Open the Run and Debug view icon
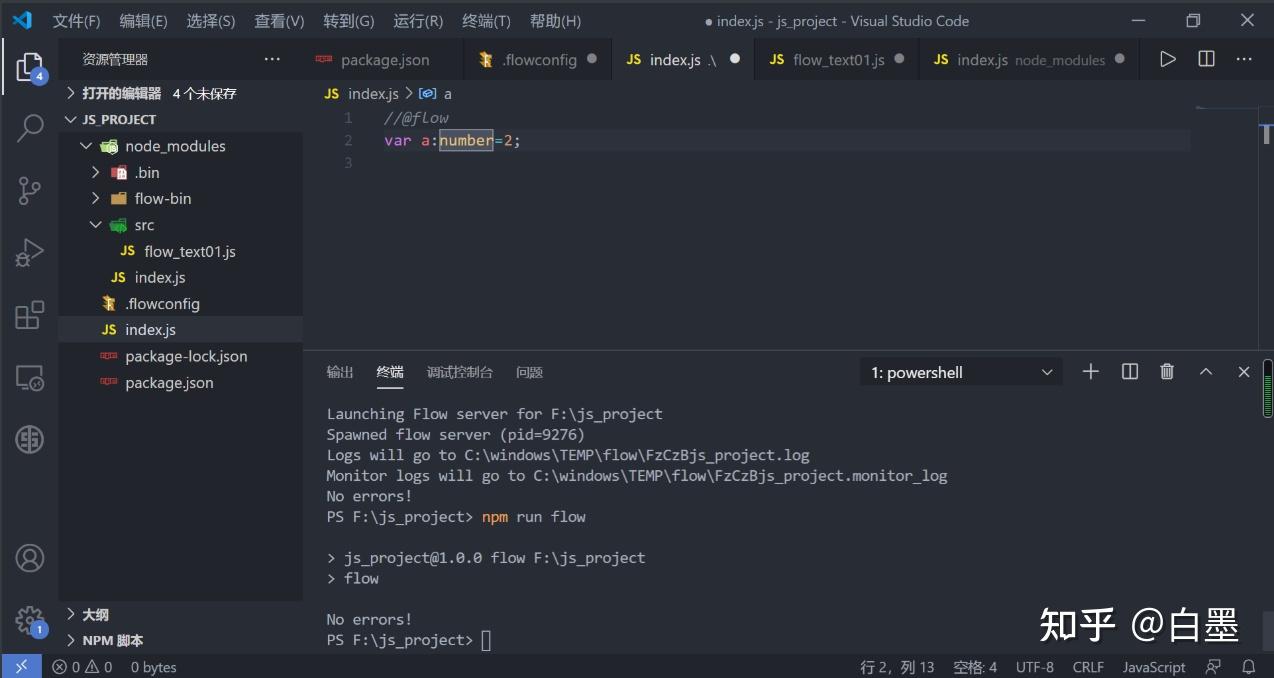This screenshot has width=1274, height=678. coord(30,252)
